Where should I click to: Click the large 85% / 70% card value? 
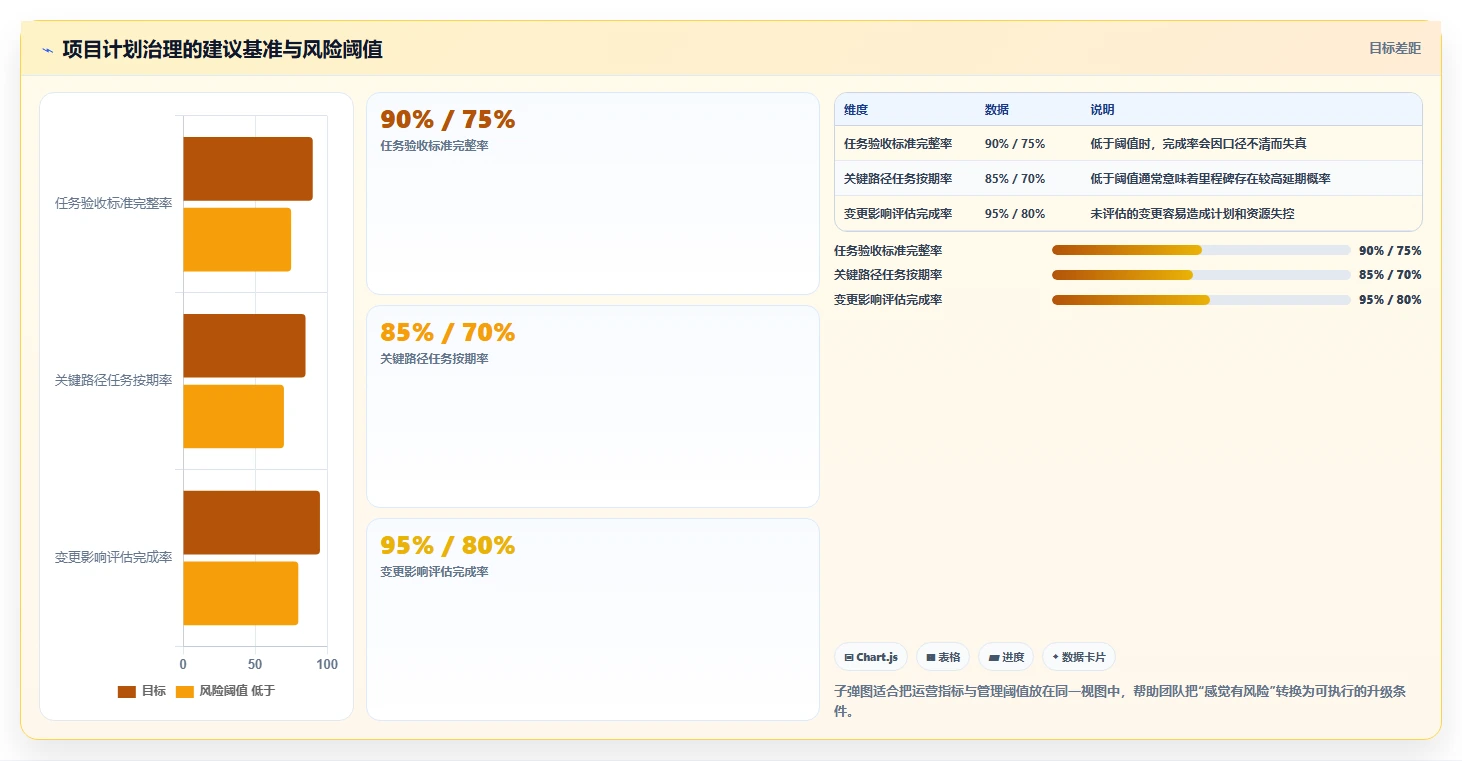[x=448, y=333]
